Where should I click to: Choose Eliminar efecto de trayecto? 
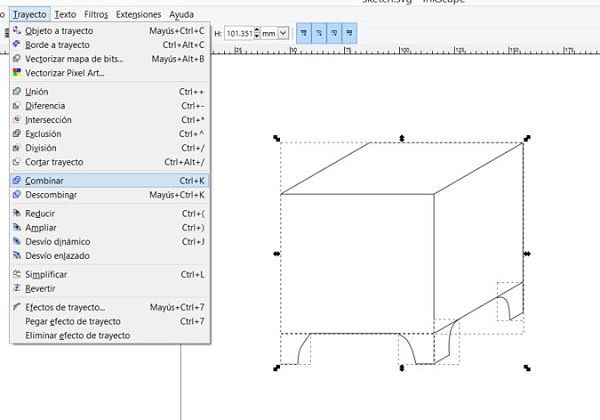[110, 335]
